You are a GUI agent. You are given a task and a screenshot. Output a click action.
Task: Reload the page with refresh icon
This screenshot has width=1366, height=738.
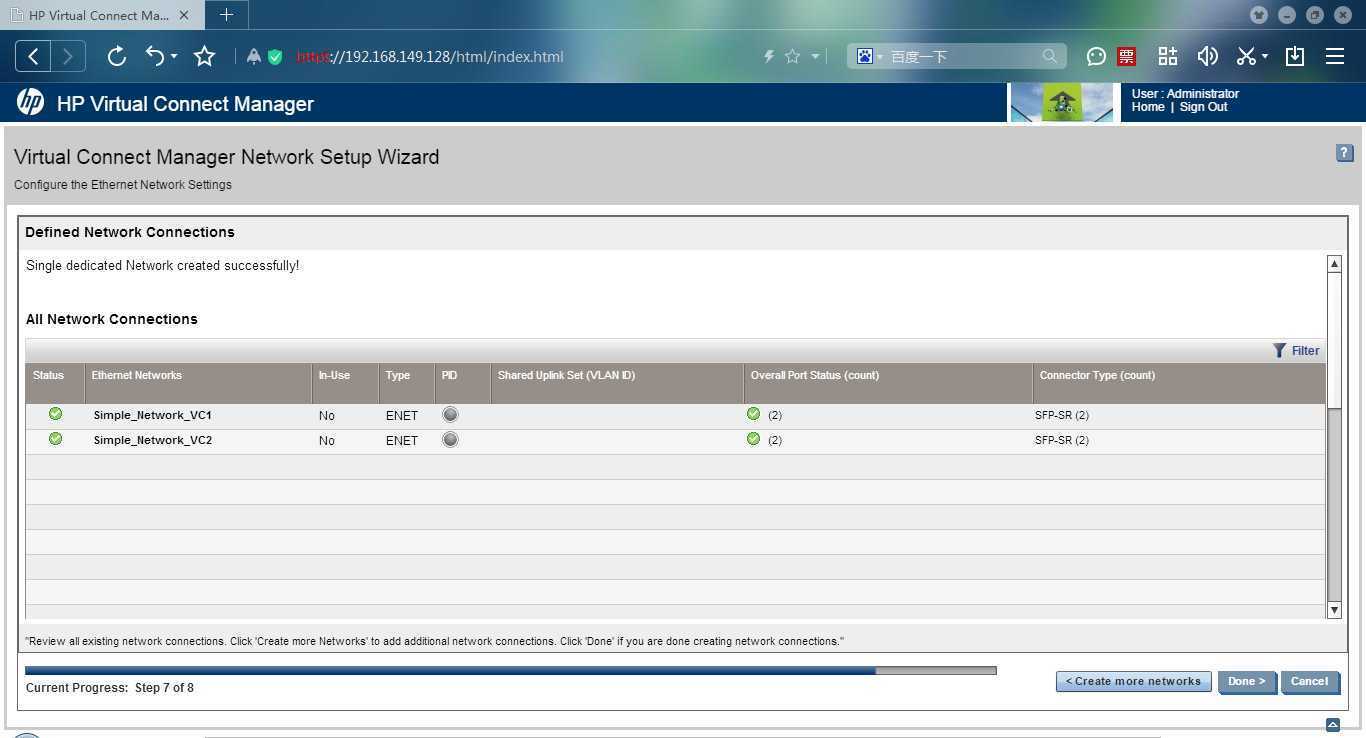(x=116, y=56)
